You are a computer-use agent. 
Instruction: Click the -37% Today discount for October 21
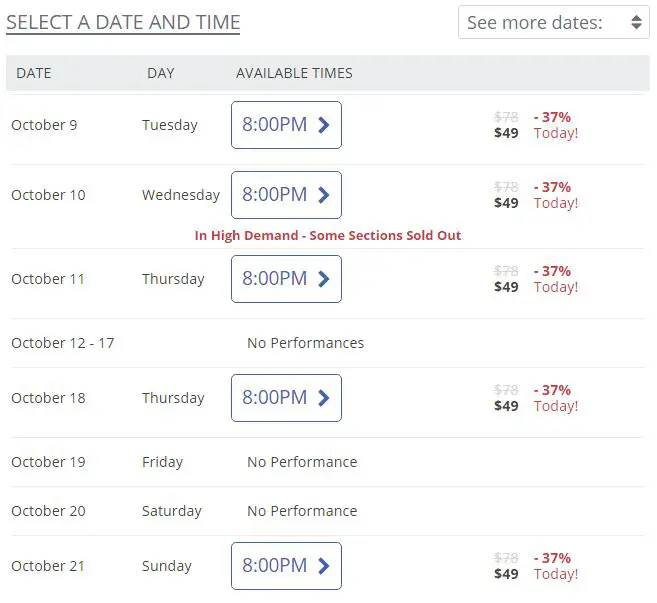click(556, 566)
